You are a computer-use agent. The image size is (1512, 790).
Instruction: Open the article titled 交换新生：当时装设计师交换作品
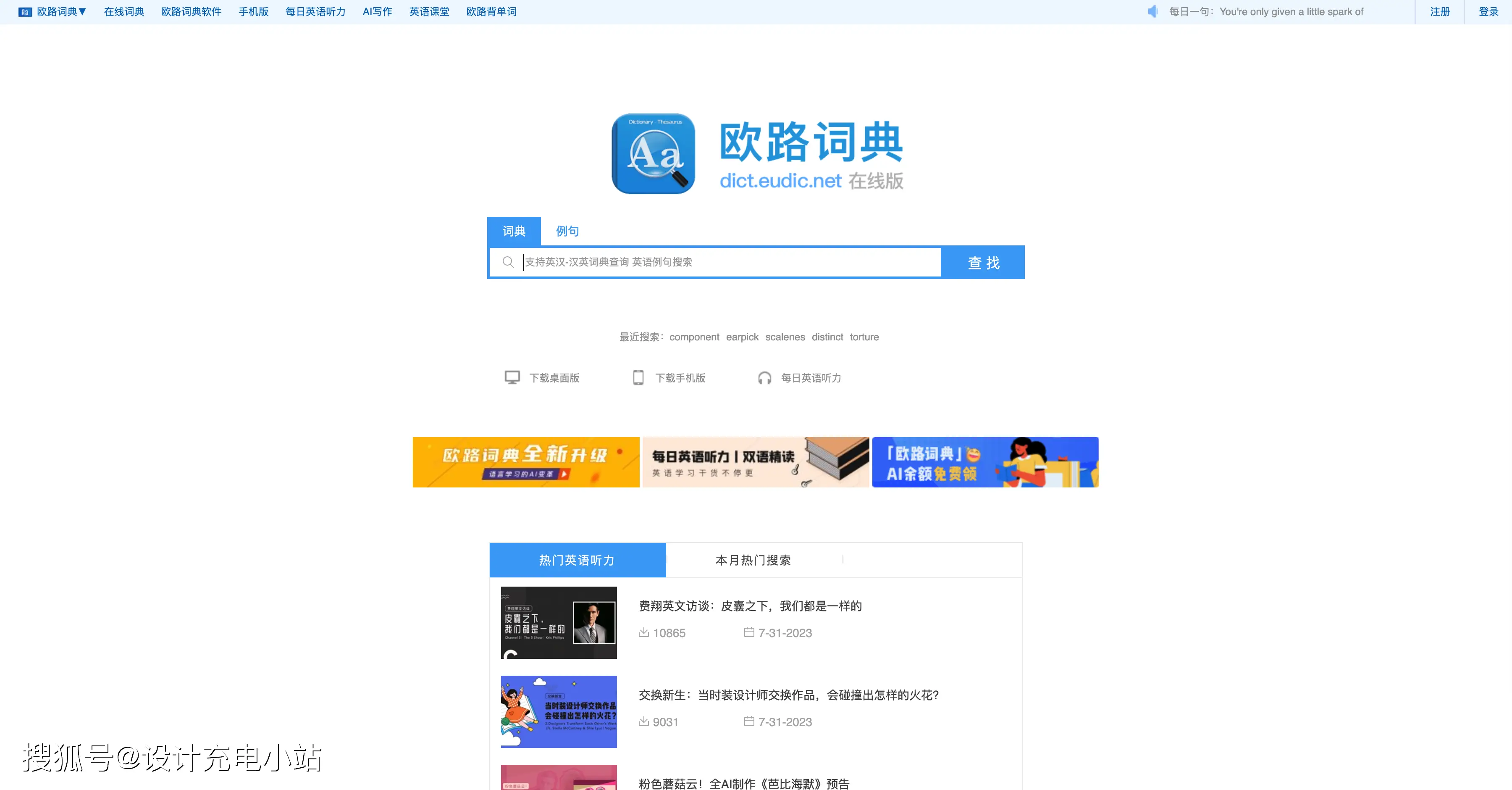(x=788, y=695)
